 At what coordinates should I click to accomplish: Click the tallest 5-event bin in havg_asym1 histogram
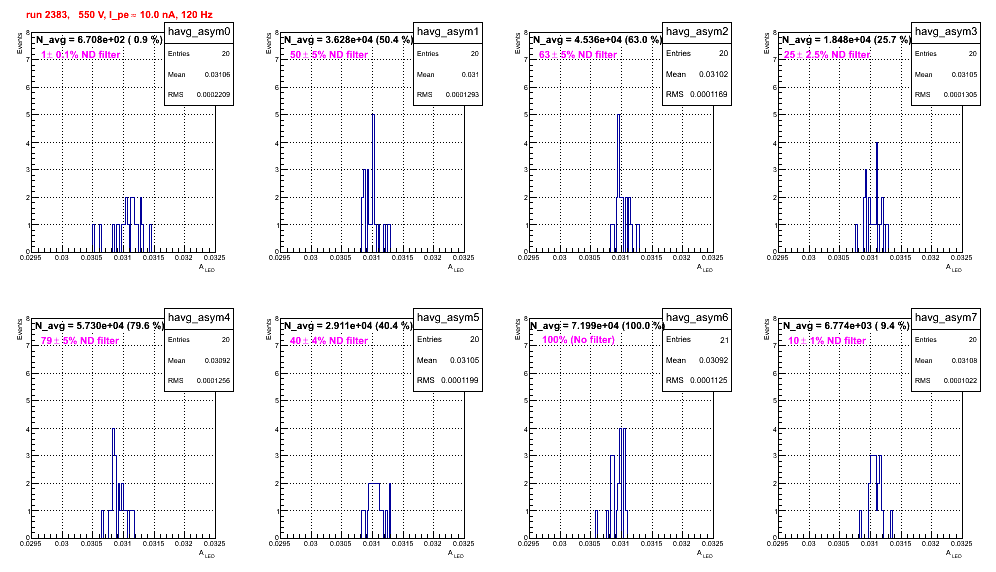pos(373,183)
